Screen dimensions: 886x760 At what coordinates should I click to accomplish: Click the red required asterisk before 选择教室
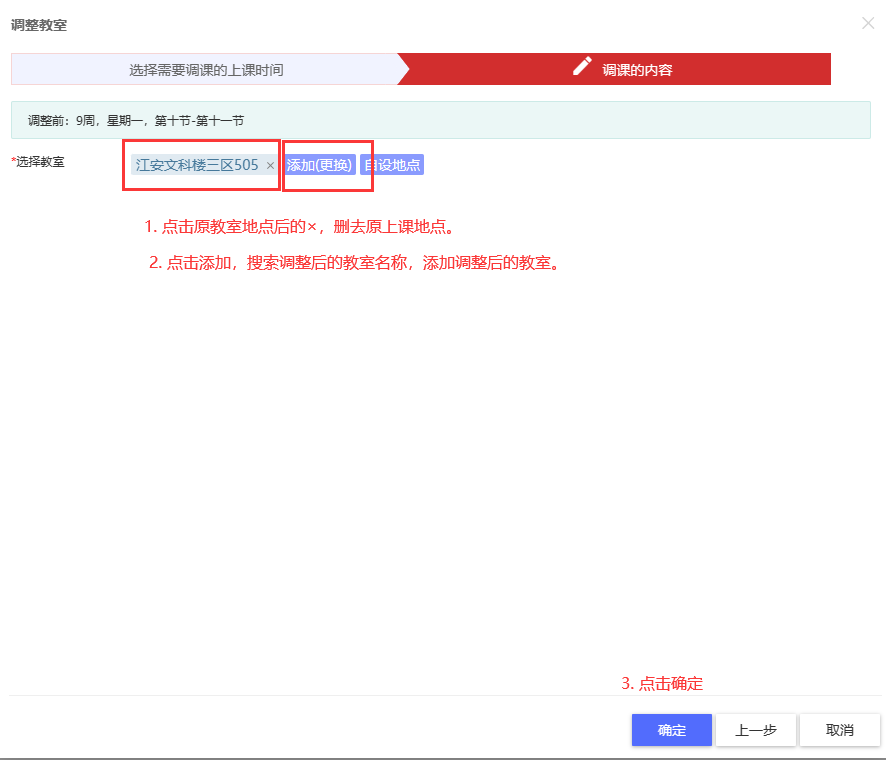13,161
